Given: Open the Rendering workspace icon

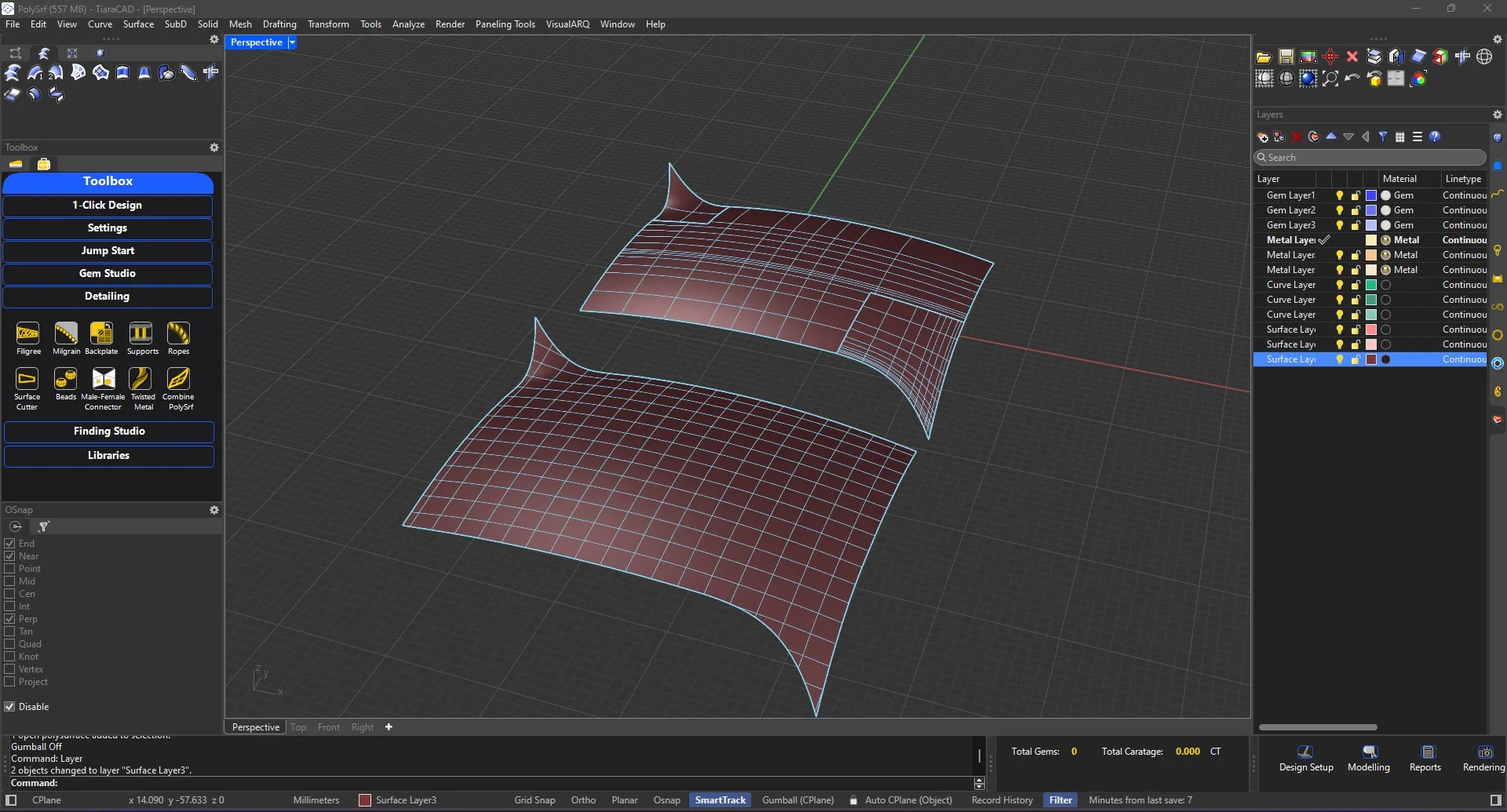Looking at the screenshot, I should coord(1484,753).
